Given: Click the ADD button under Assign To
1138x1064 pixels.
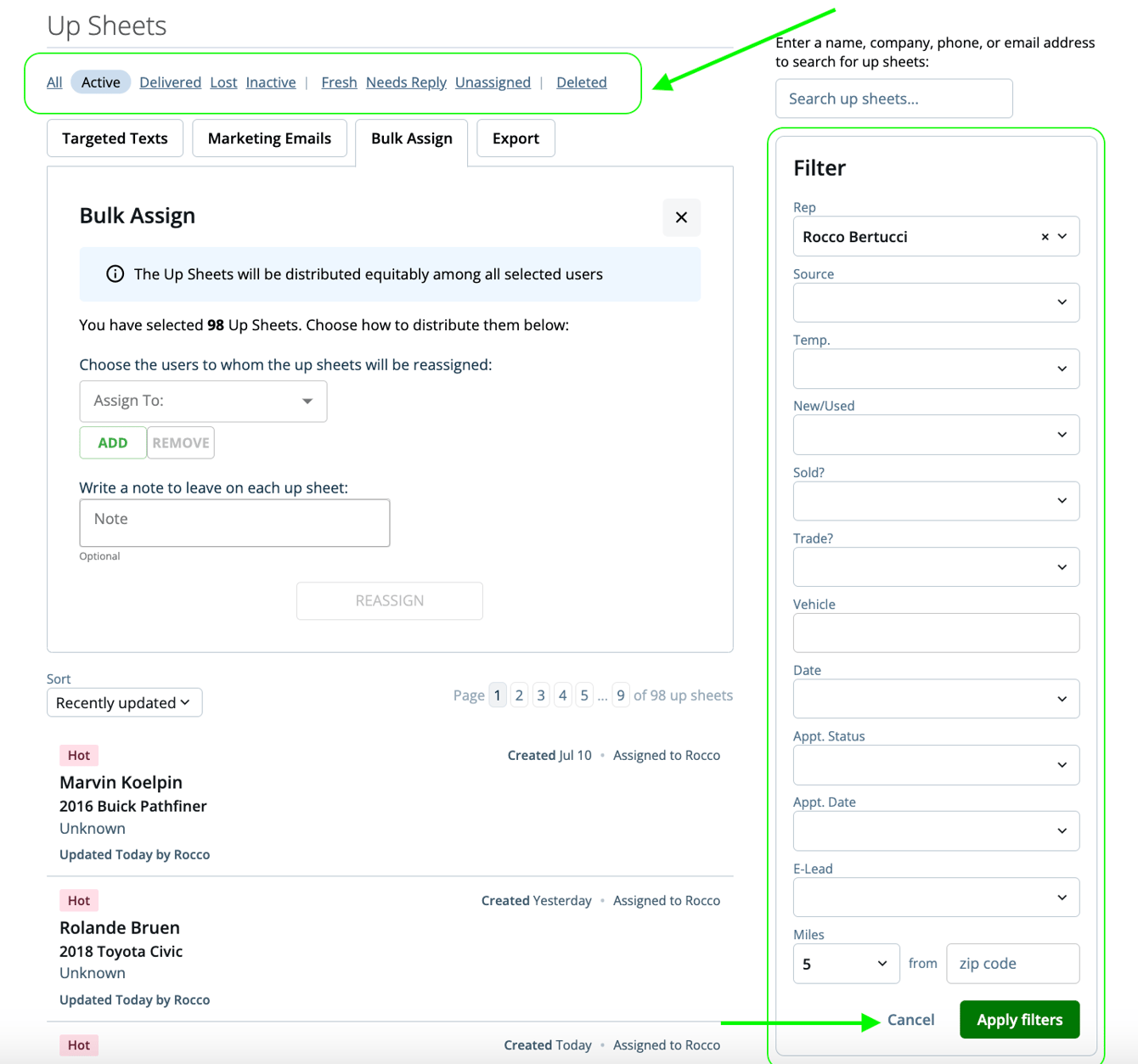Looking at the screenshot, I should 112,442.
